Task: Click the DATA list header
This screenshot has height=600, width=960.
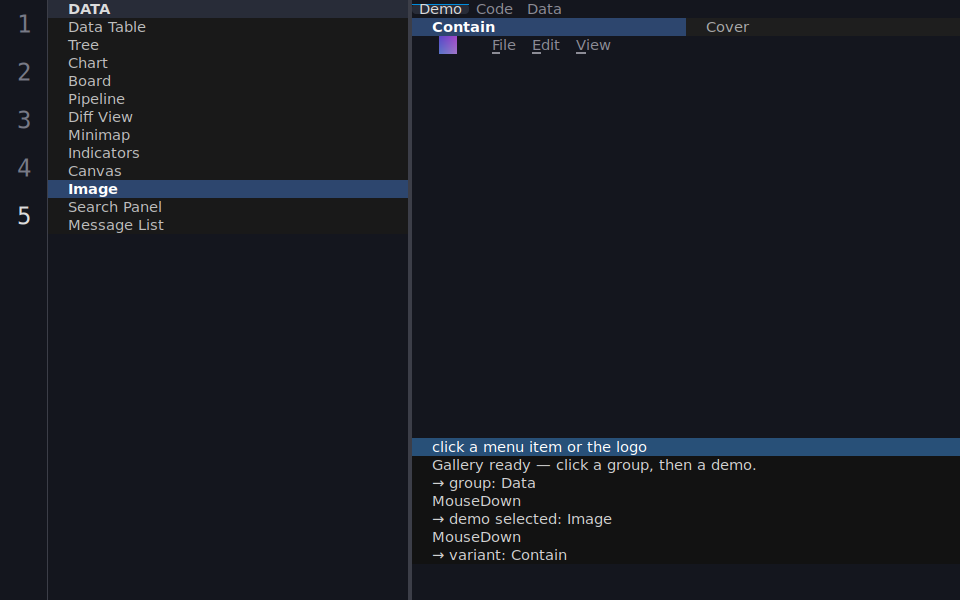Action: pyautogui.click(x=228, y=9)
